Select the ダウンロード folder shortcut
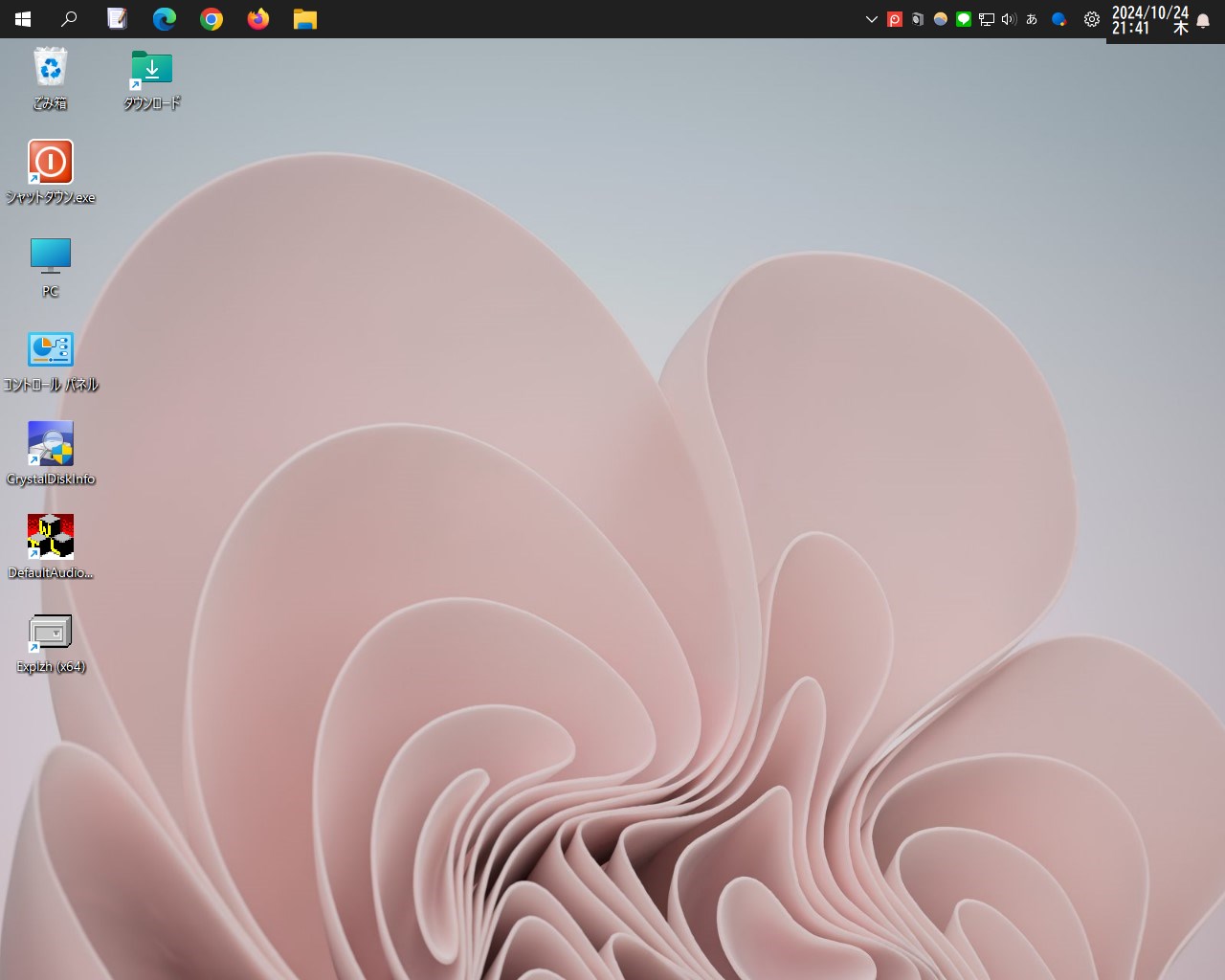The height and width of the screenshot is (980, 1225). point(151,79)
